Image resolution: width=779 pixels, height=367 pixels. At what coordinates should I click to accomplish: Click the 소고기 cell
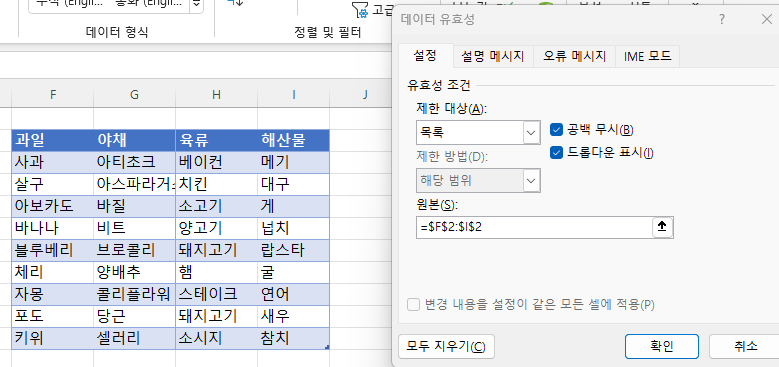[x=217, y=206]
